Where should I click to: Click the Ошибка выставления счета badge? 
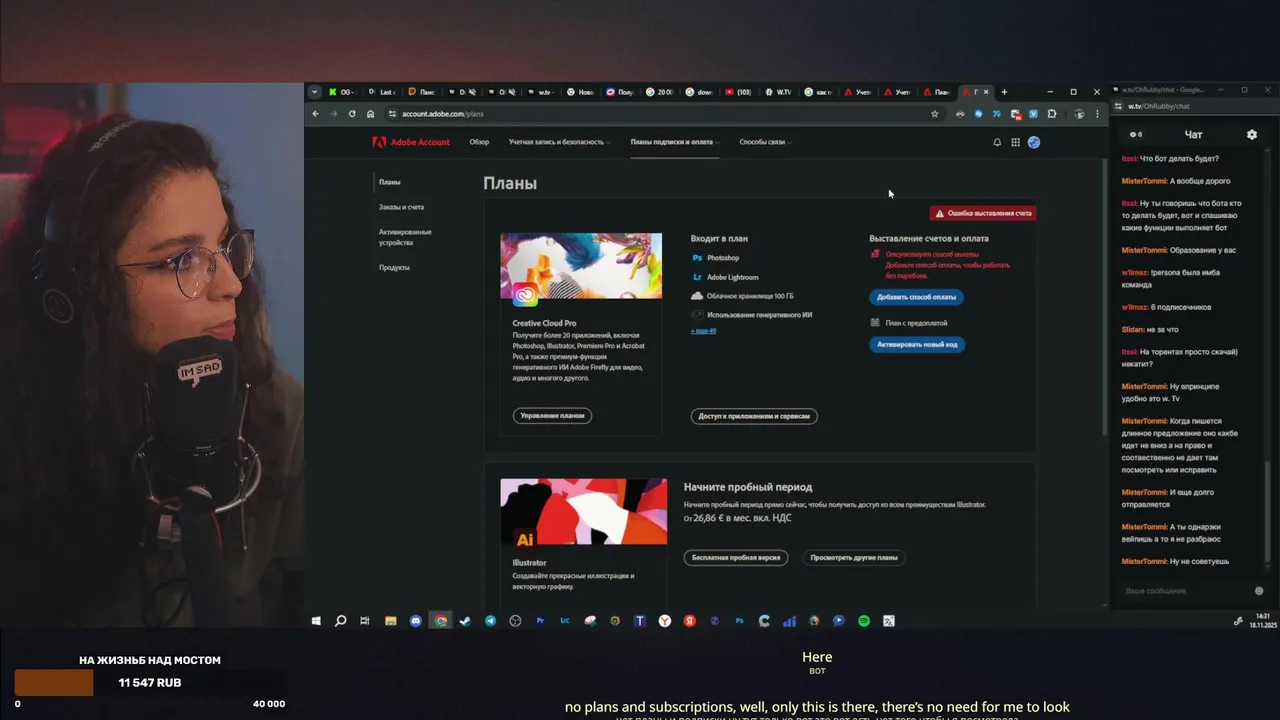983,213
